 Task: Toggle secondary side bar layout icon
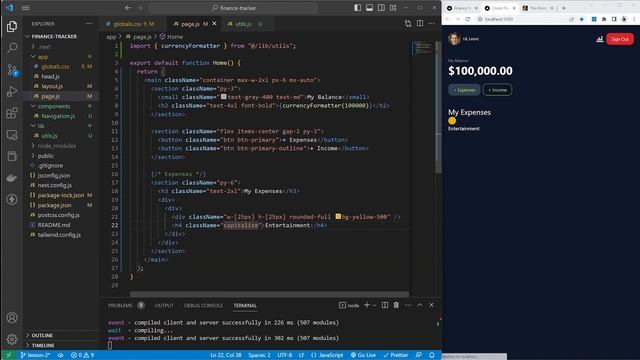click(x=381, y=8)
